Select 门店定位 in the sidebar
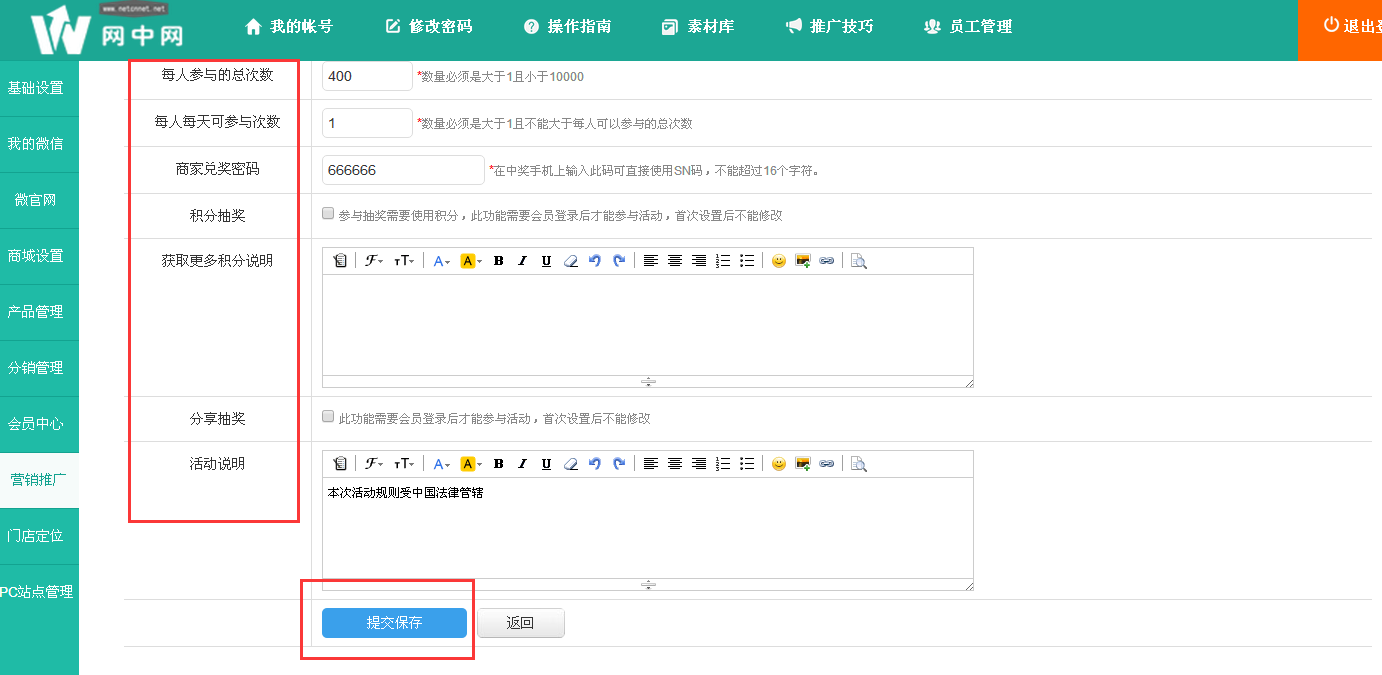This screenshot has width=1382, height=675. (x=39, y=536)
